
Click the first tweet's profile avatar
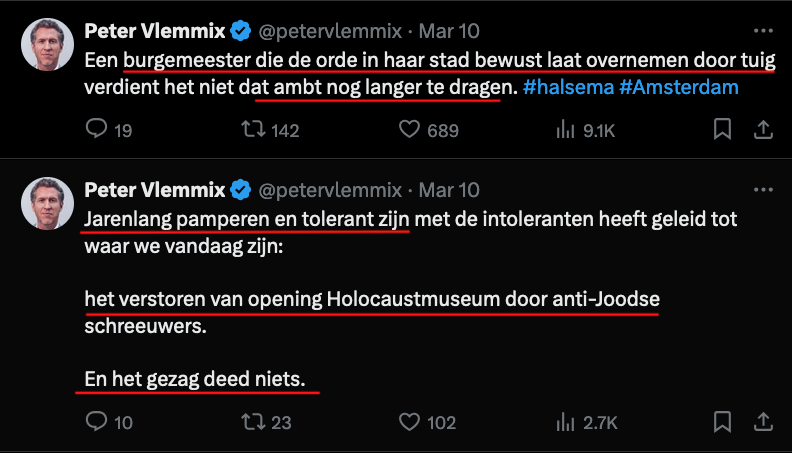tap(47, 44)
